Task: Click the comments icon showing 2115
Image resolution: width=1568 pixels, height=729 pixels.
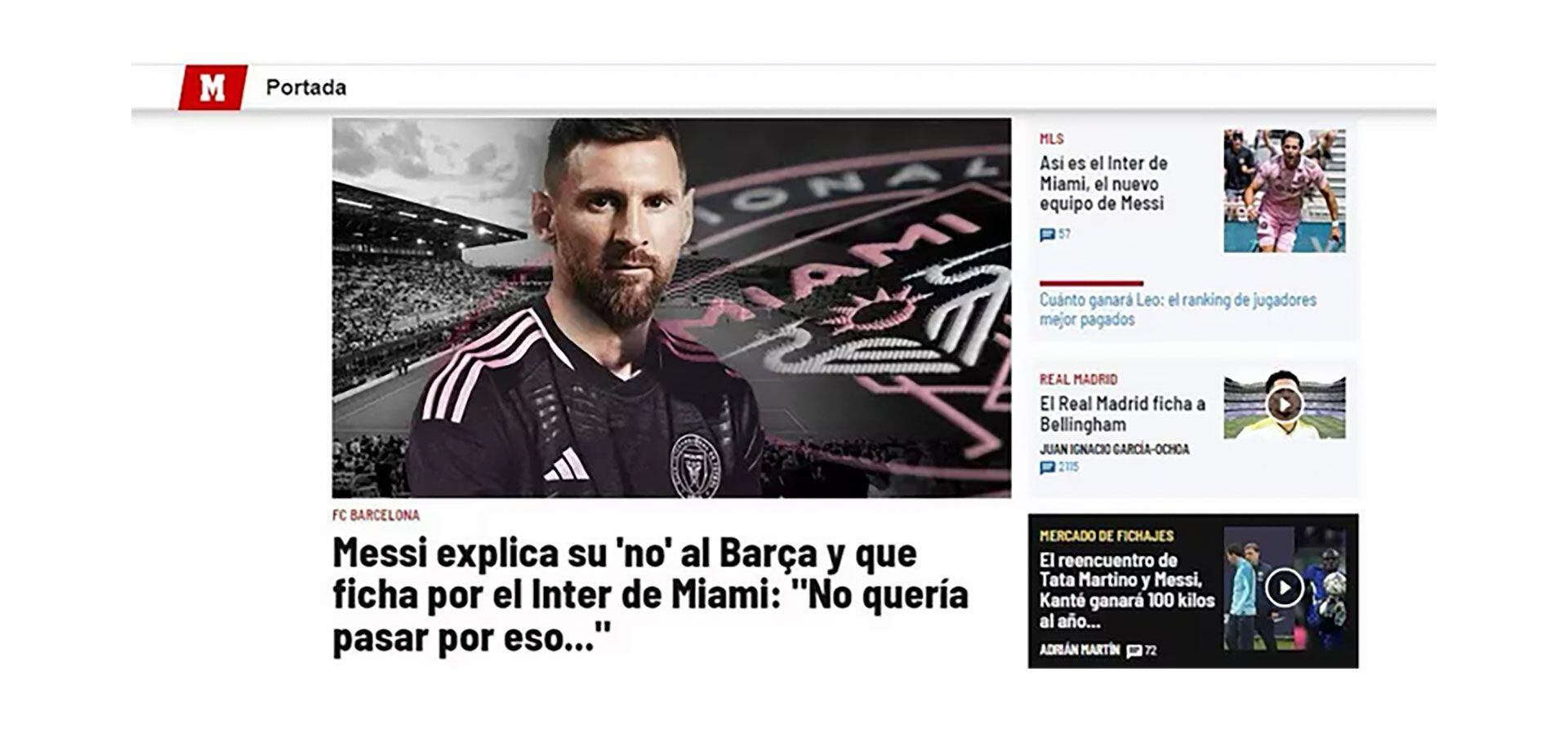Action: tap(1047, 468)
